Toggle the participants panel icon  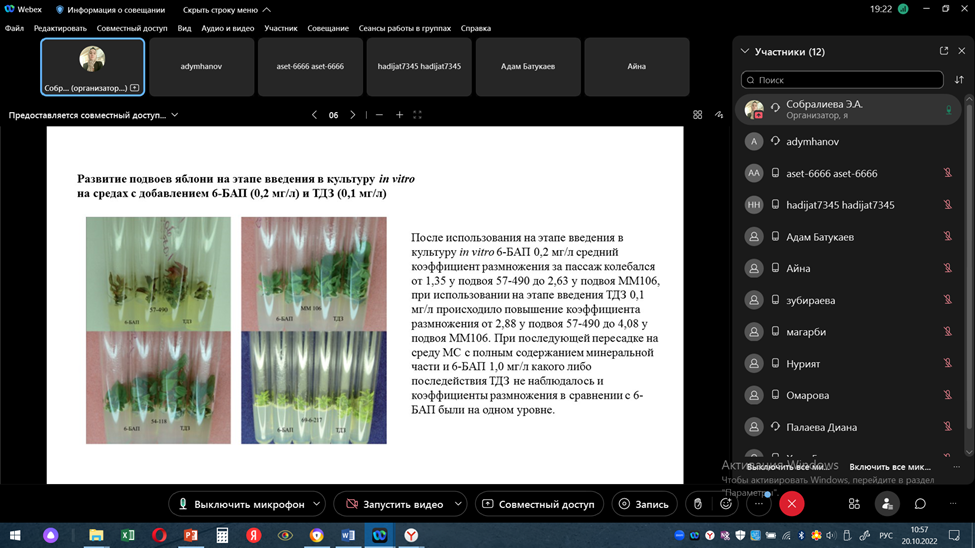[887, 504]
